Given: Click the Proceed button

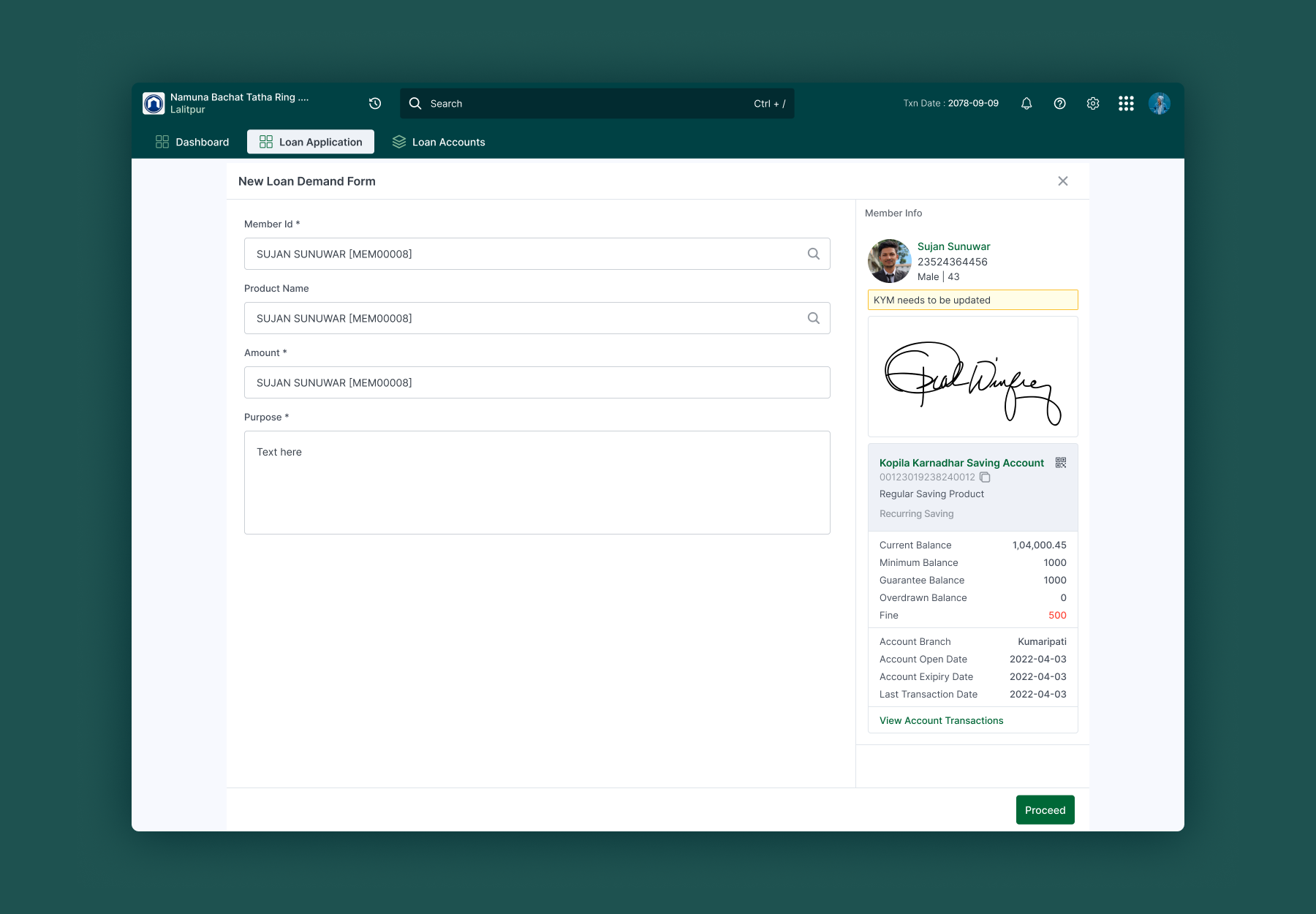Looking at the screenshot, I should 1045,809.
